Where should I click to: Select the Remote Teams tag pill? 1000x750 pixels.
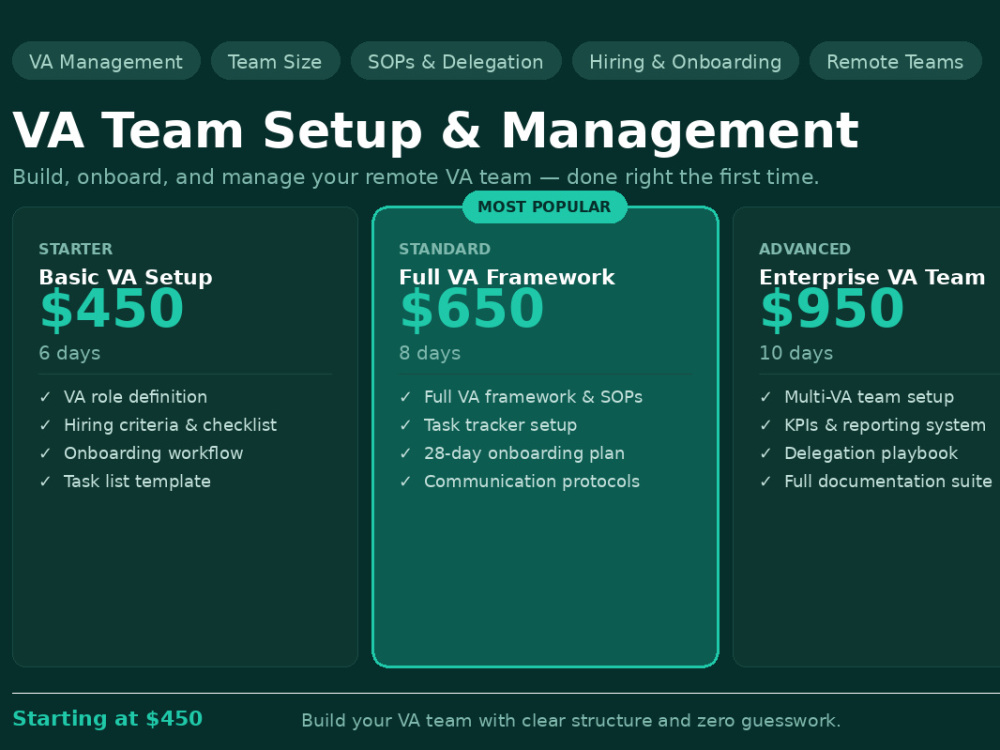tap(895, 61)
